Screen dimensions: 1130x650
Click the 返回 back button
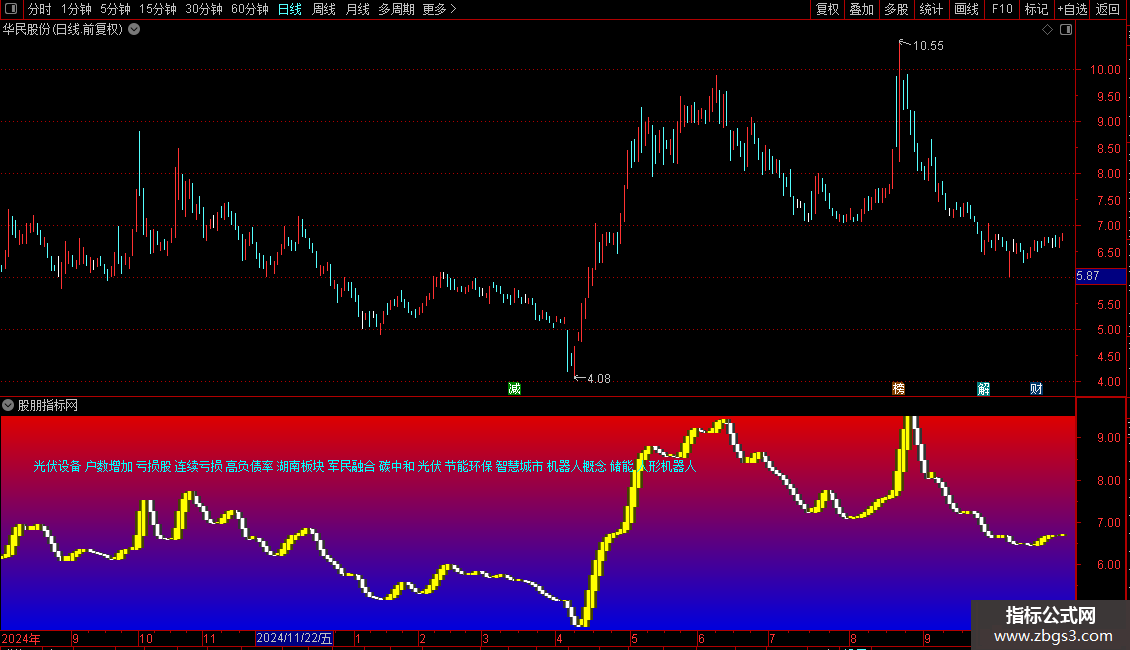pos(1108,9)
